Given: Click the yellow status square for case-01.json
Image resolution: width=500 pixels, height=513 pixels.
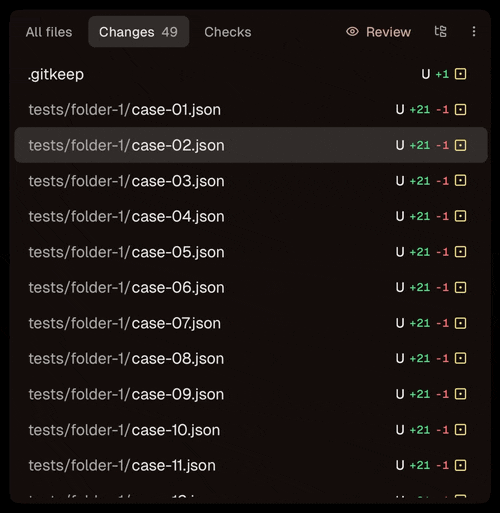Looking at the screenshot, I should [x=460, y=109].
